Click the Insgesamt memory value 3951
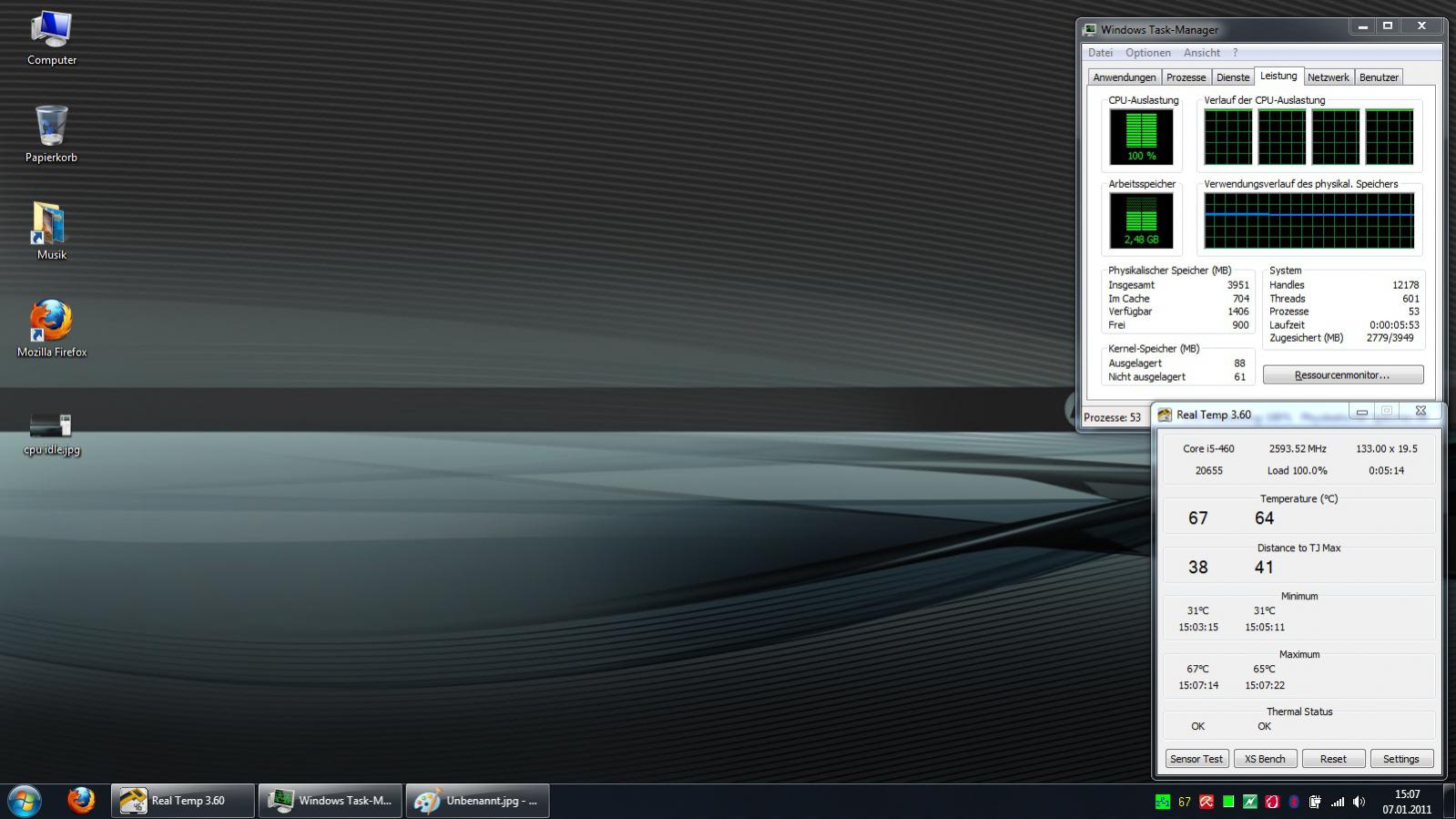Image resolution: width=1456 pixels, height=819 pixels. pos(1237,285)
